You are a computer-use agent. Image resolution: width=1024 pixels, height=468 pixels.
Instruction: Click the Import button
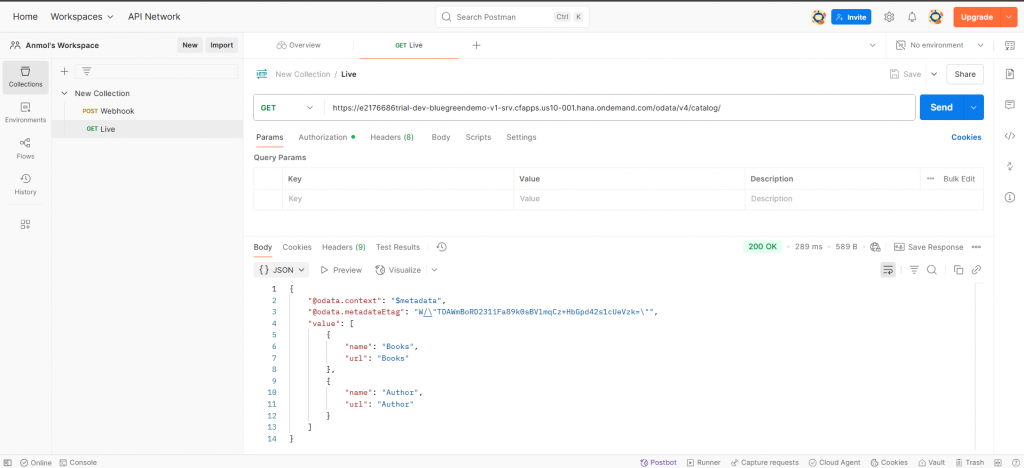(x=221, y=45)
